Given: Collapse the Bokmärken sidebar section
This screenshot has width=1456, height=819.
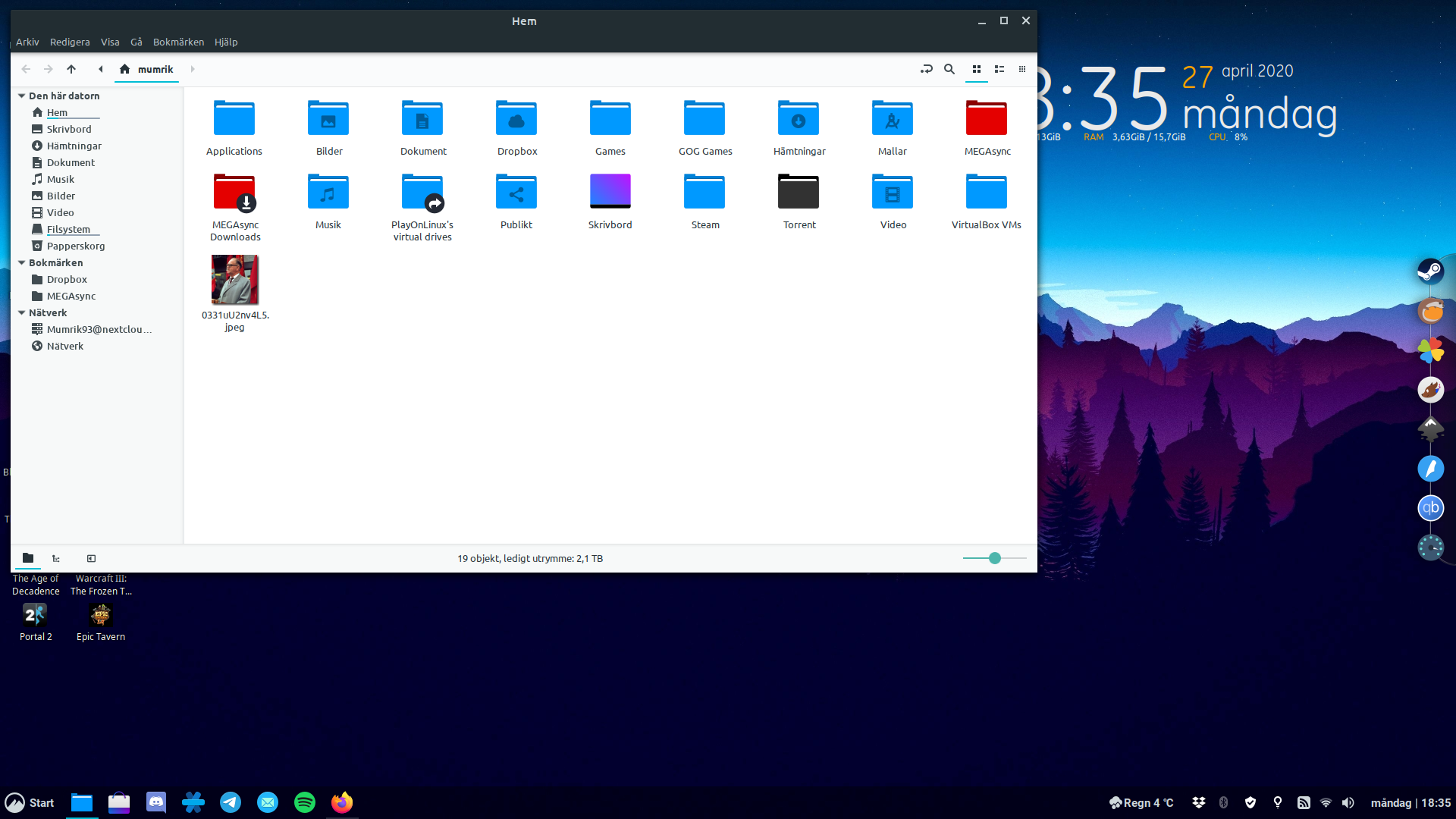Looking at the screenshot, I should pos(22,262).
